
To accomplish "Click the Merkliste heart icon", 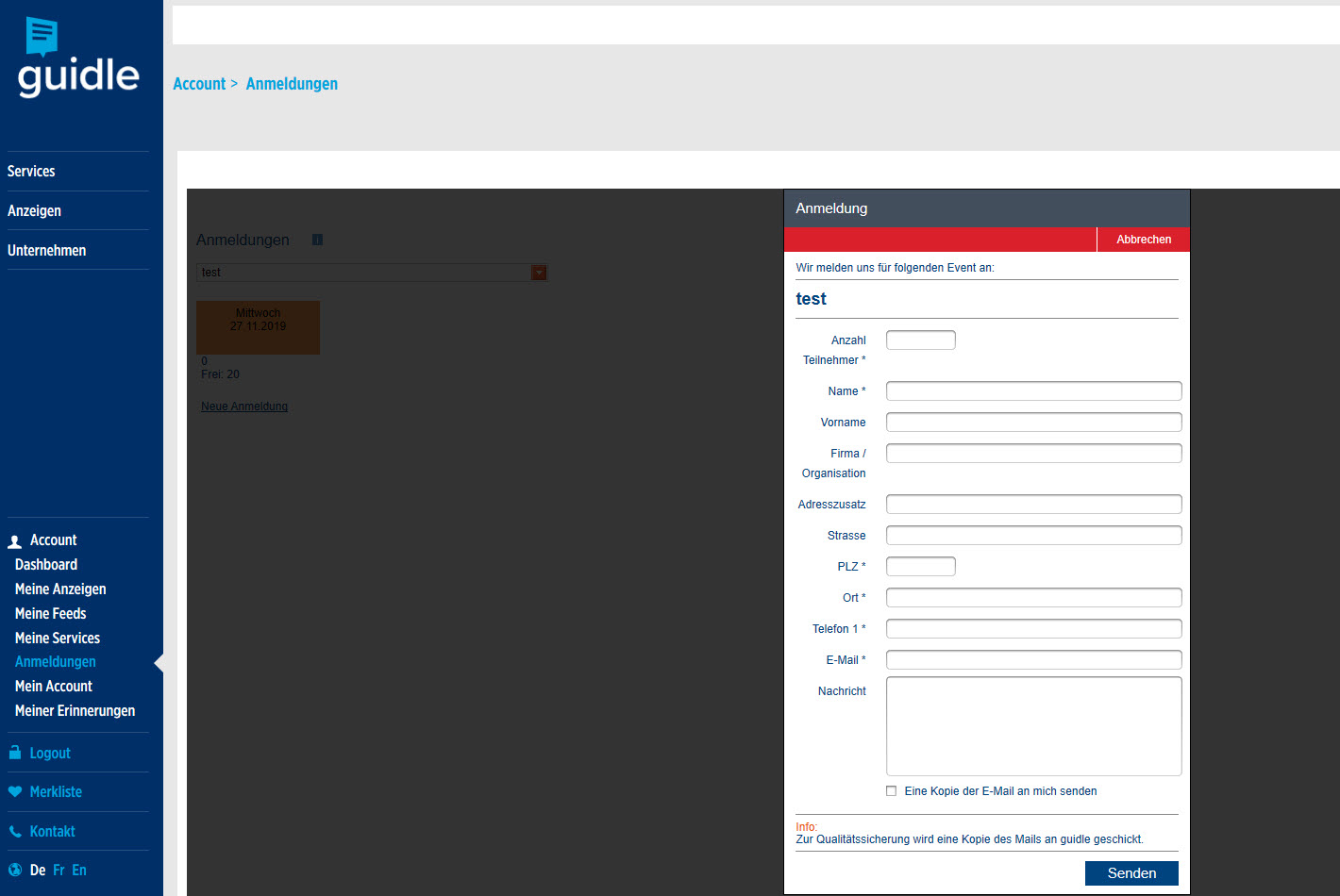I will pyautogui.click(x=15, y=792).
